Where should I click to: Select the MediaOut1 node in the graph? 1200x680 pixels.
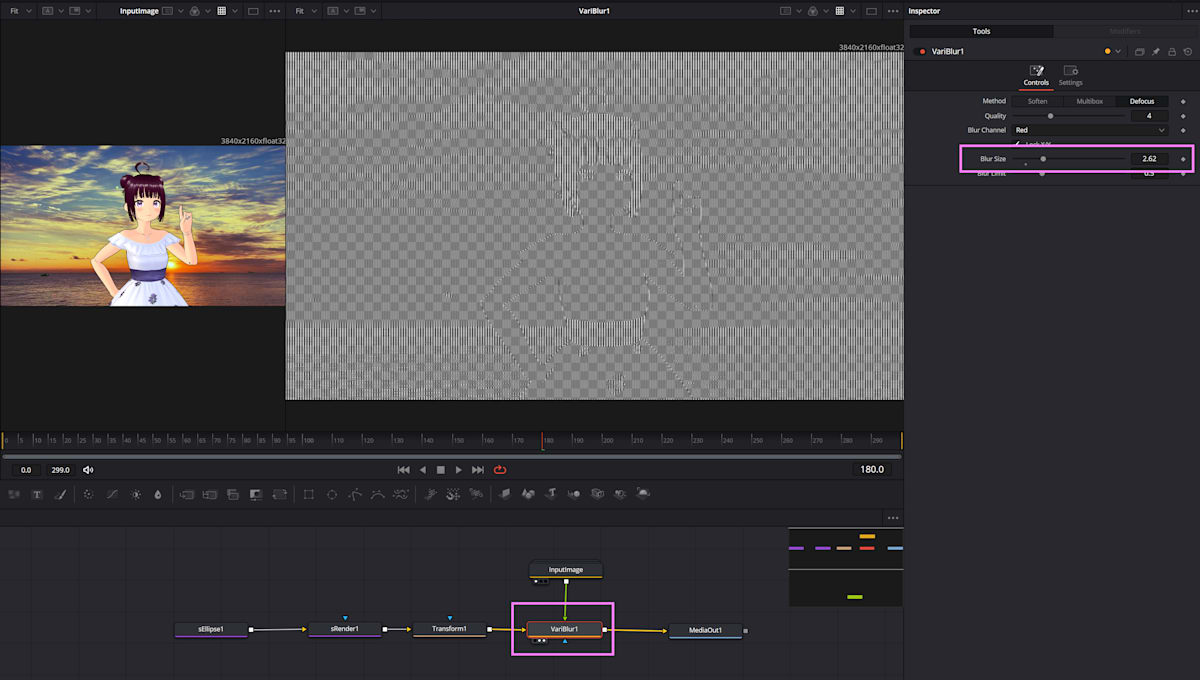(x=705, y=630)
